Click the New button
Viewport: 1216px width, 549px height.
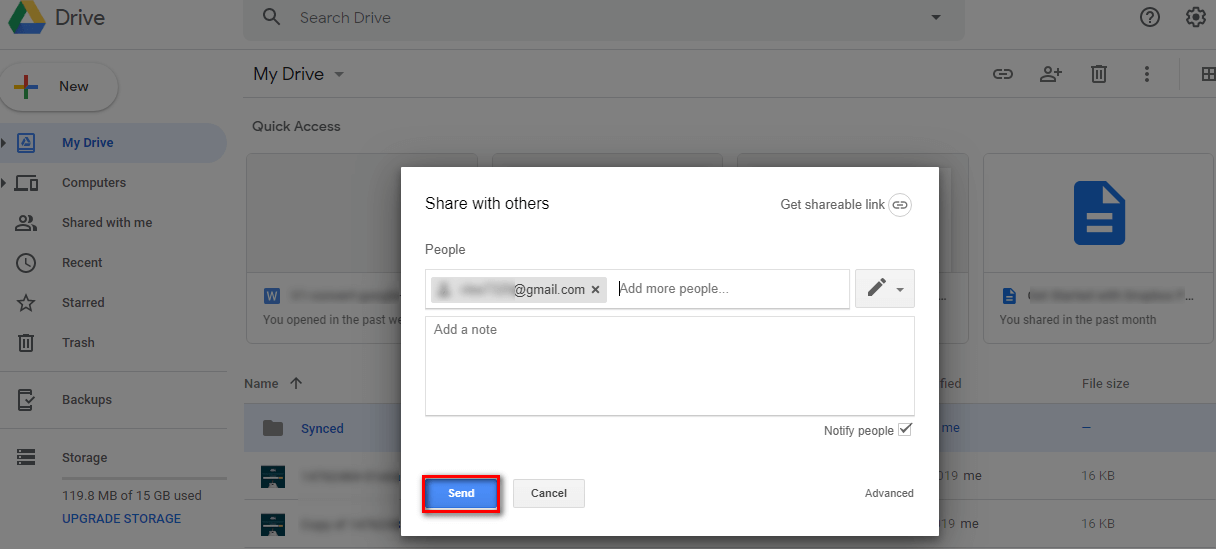coord(59,86)
